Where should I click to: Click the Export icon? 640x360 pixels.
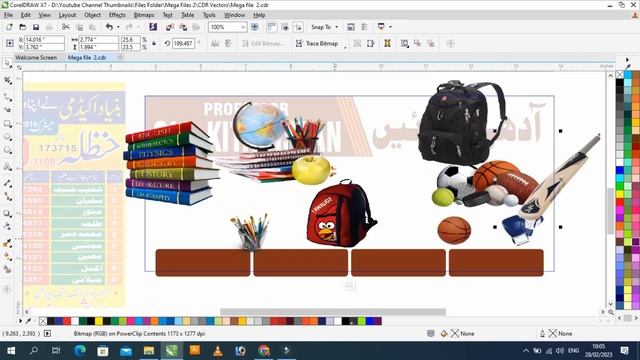click(183, 27)
